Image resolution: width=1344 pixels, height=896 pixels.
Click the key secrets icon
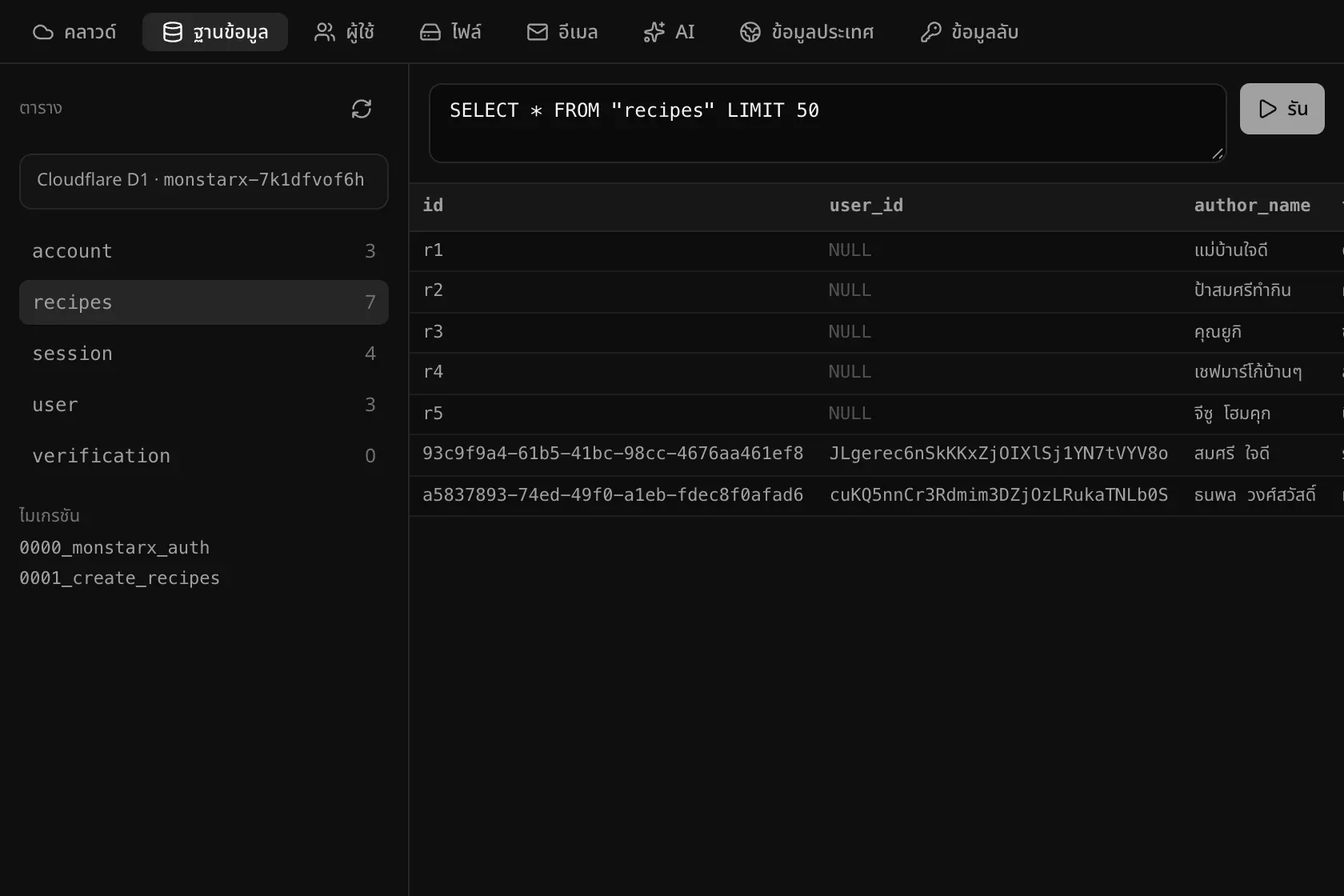coord(931,32)
